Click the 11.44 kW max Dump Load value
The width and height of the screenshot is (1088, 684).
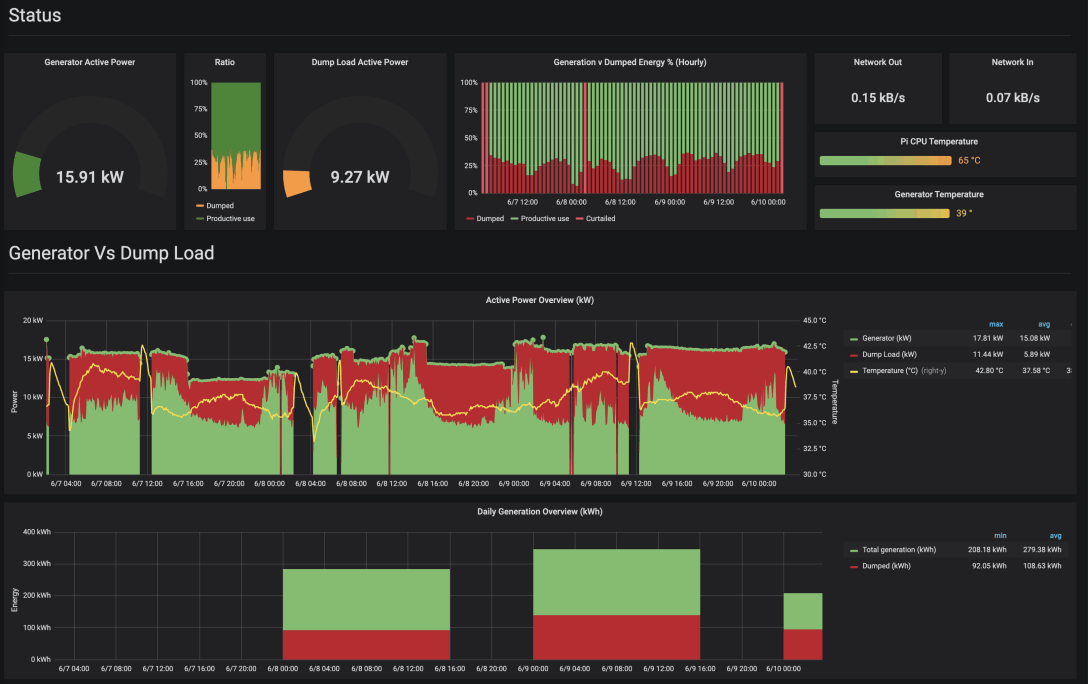coord(987,354)
